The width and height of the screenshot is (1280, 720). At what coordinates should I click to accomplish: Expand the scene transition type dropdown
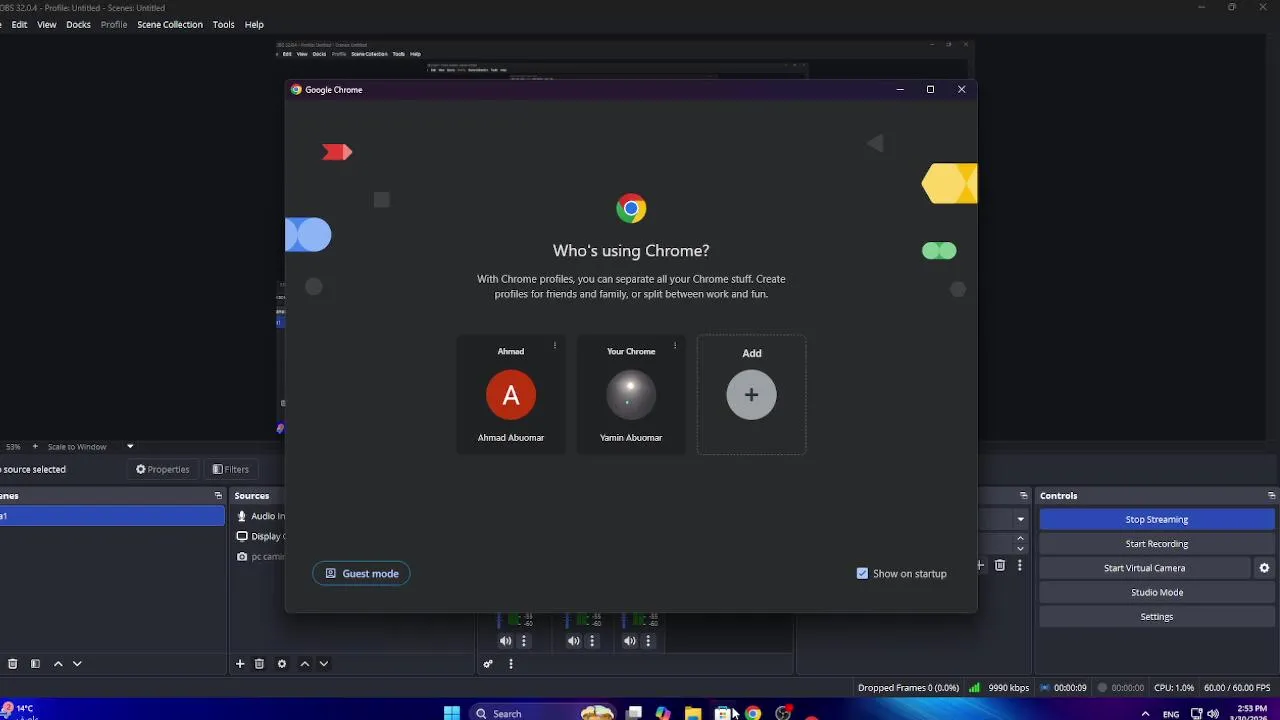click(x=1020, y=519)
